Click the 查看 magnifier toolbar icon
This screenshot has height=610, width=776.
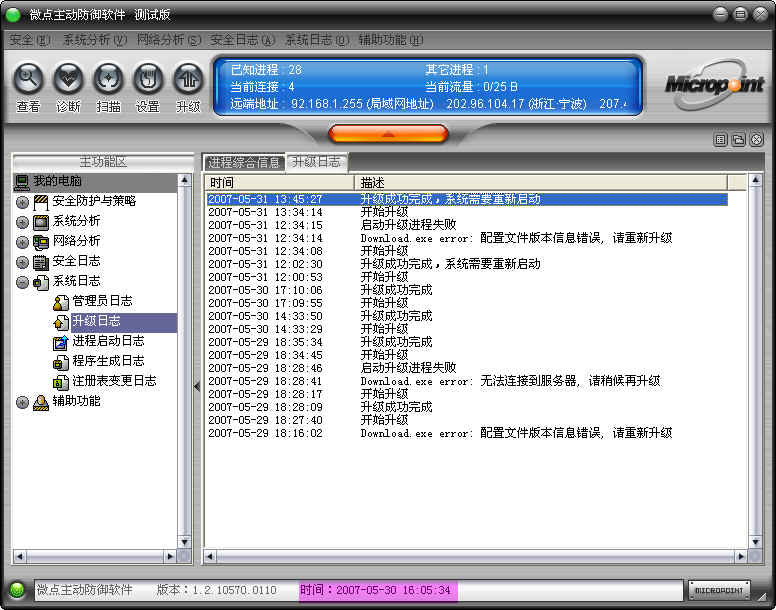click(x=28, y=78)
